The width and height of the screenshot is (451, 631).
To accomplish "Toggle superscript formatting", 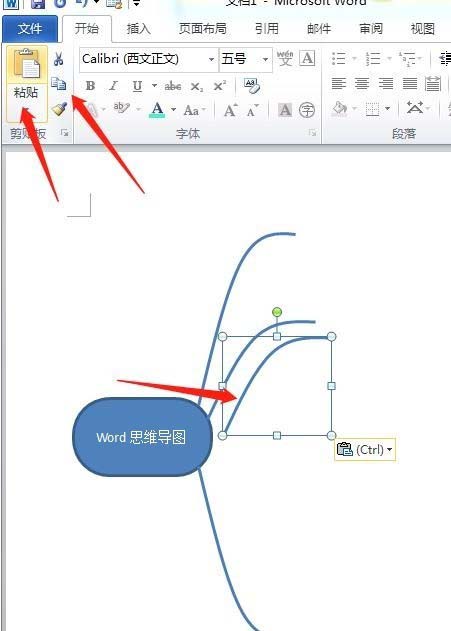I will (220, 86).
